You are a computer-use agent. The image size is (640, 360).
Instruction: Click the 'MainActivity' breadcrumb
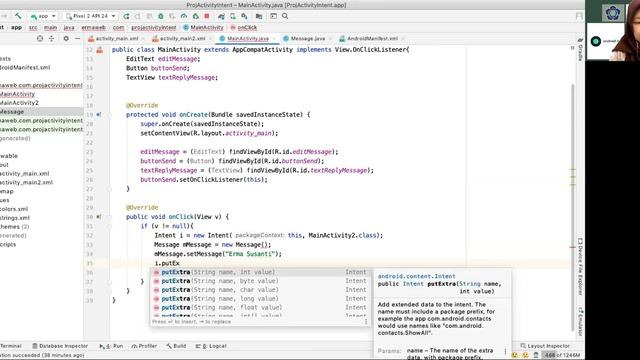[x=203, y=27]
